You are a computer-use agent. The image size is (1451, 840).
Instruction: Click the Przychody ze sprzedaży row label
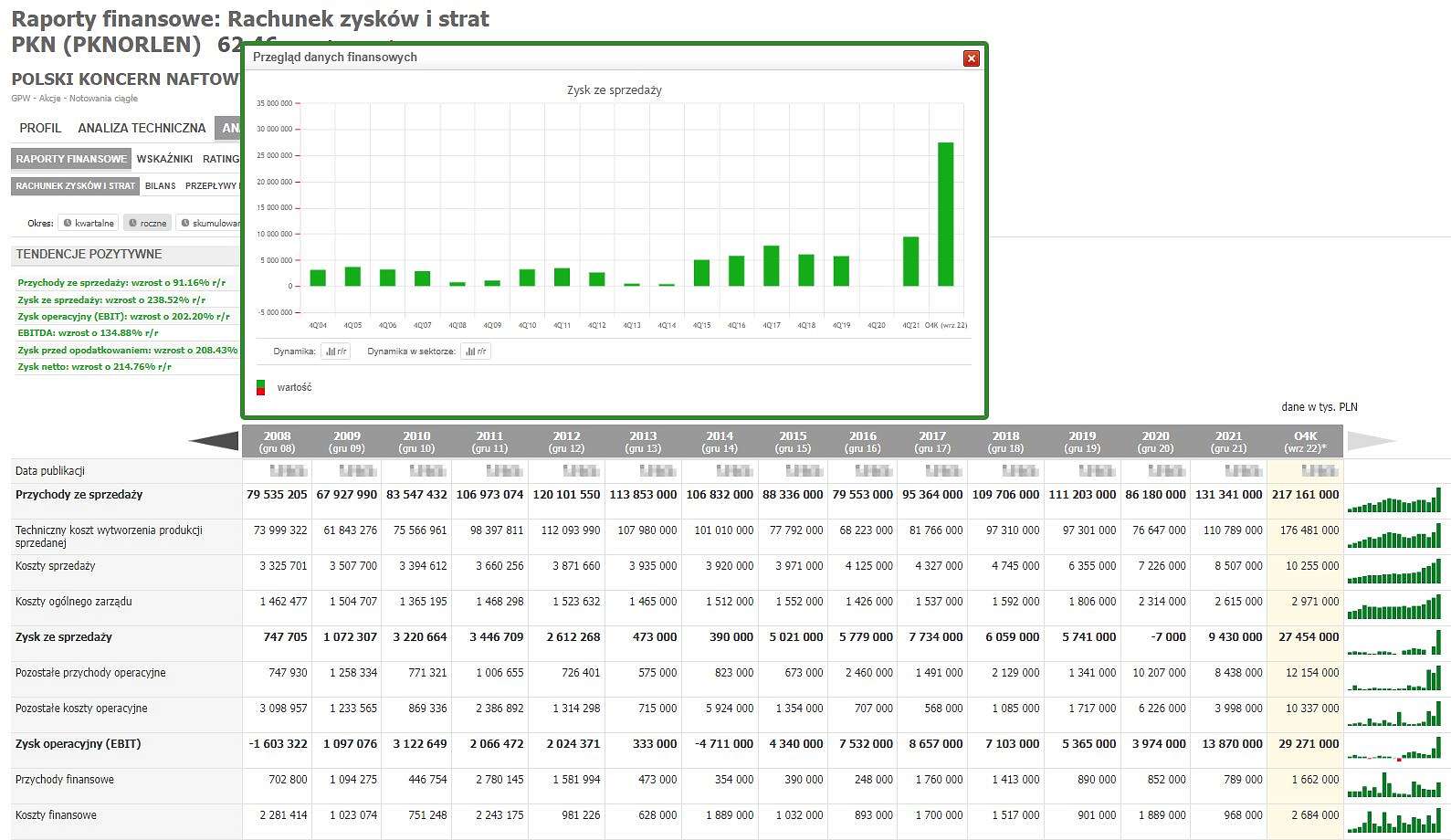tap(79, 495)
